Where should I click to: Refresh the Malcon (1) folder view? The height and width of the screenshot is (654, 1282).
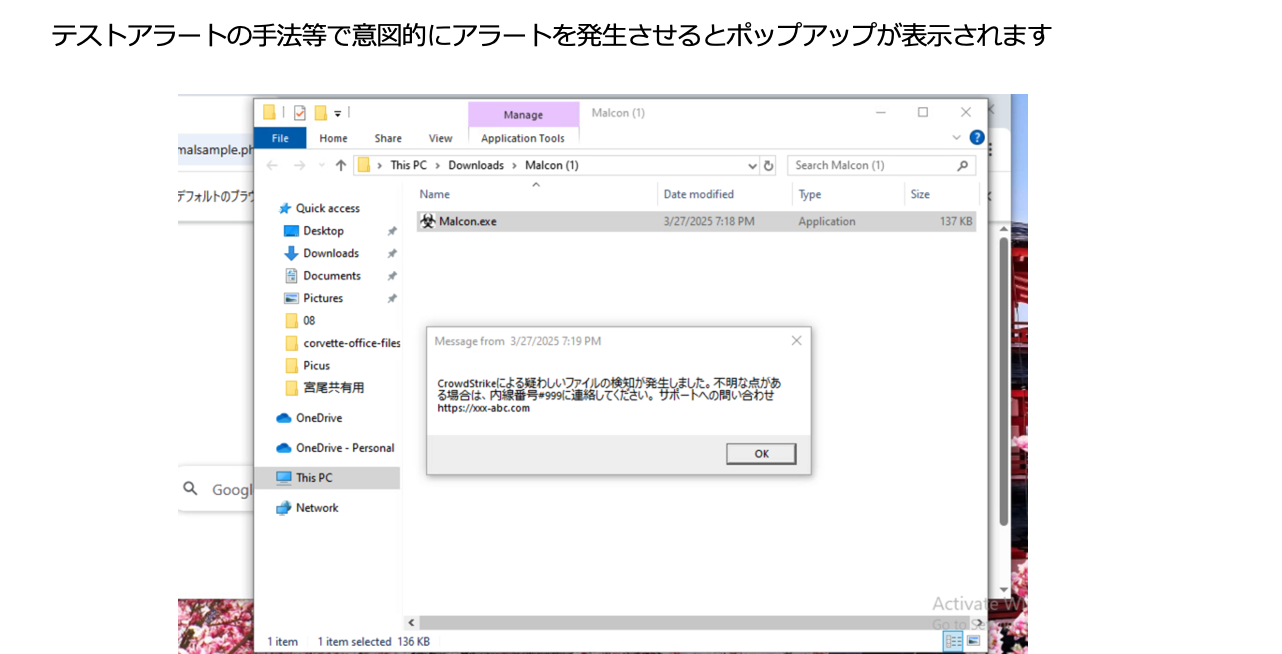tap(768, 166)
